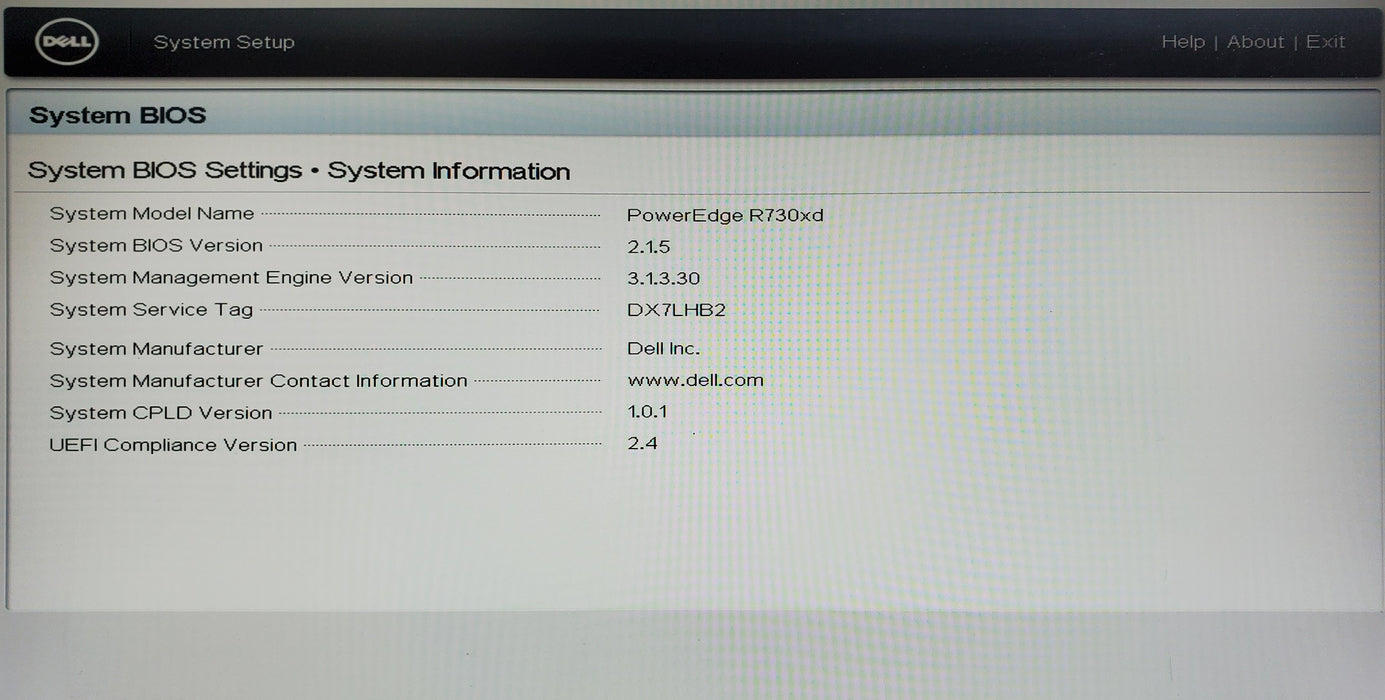
Task: Click the BIOS version value 2.1.5
Action: click(x=649, y=247)
